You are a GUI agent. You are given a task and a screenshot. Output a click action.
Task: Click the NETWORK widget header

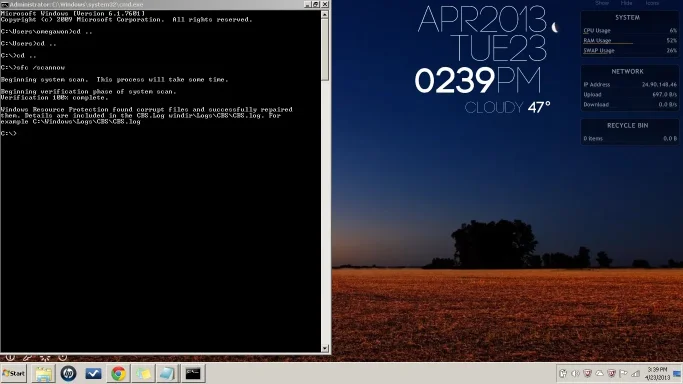tap(627, 71)
